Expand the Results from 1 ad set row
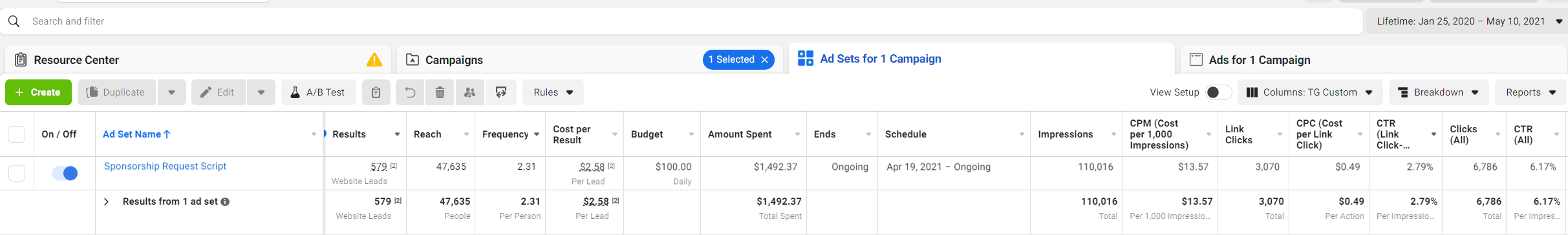The width and height of the screenshot is (1568, 235). (107, 201)
